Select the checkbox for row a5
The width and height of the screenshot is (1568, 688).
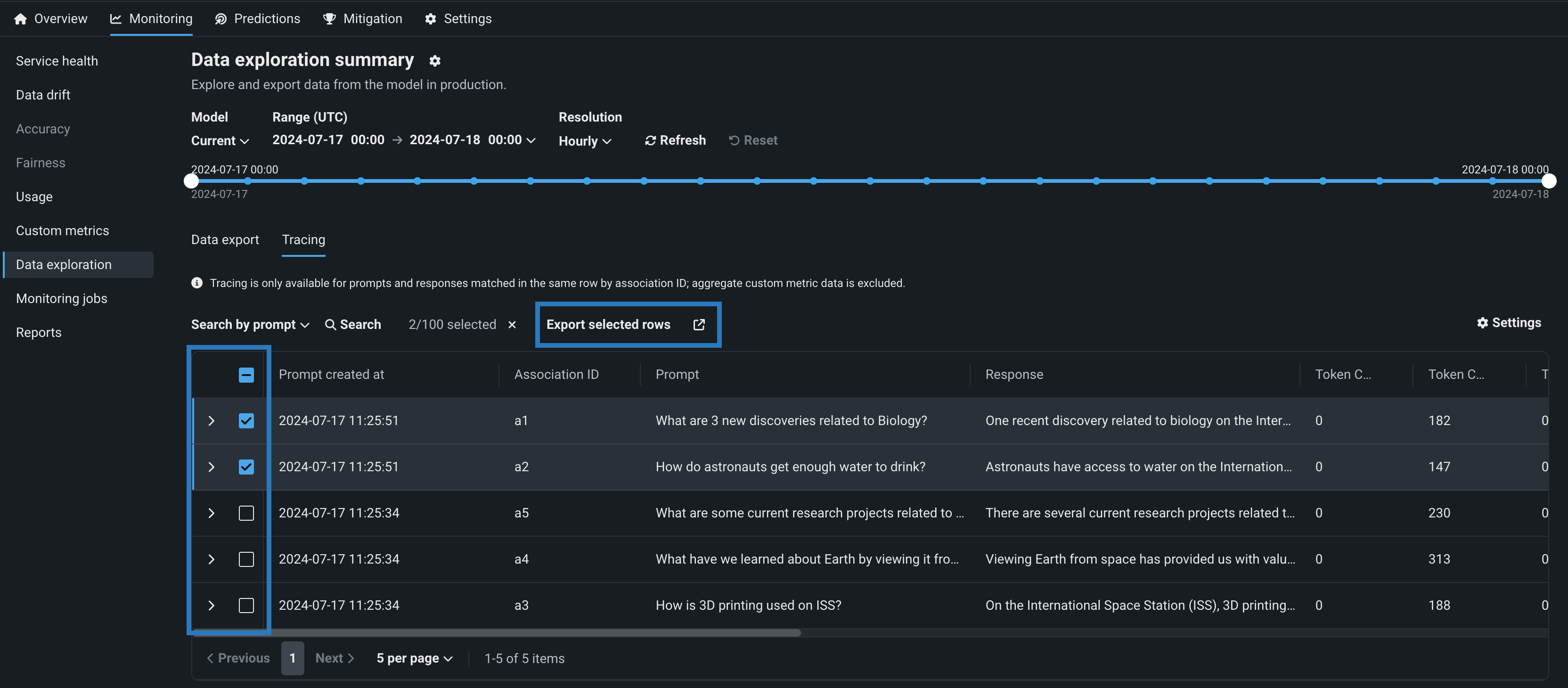[x=246, y=513]
